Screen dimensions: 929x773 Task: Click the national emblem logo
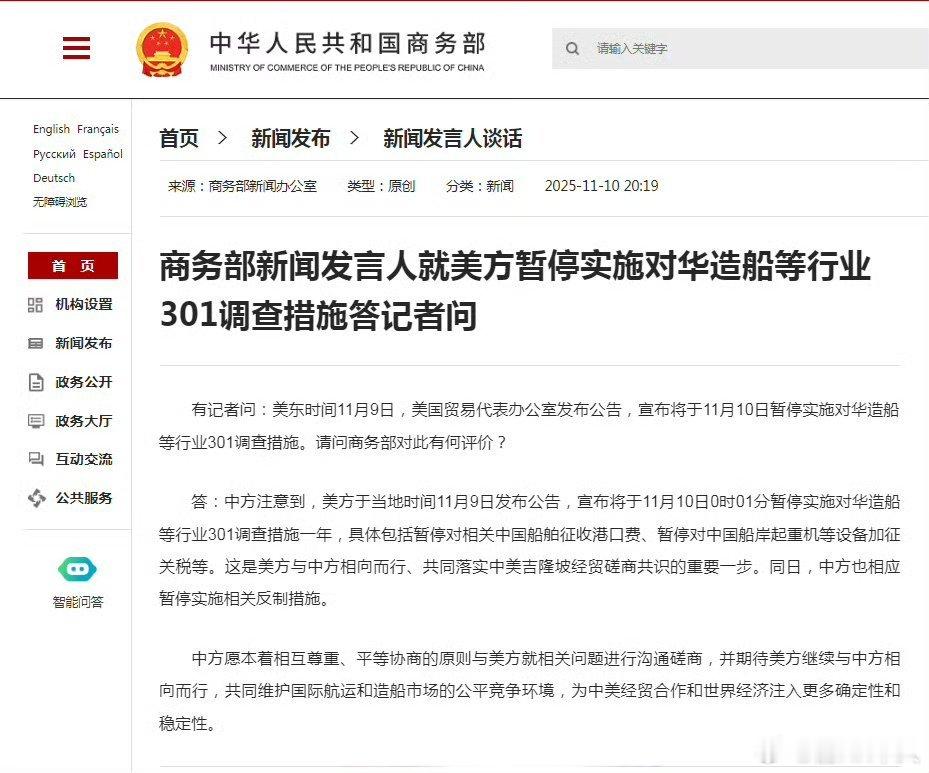point(163,50)
